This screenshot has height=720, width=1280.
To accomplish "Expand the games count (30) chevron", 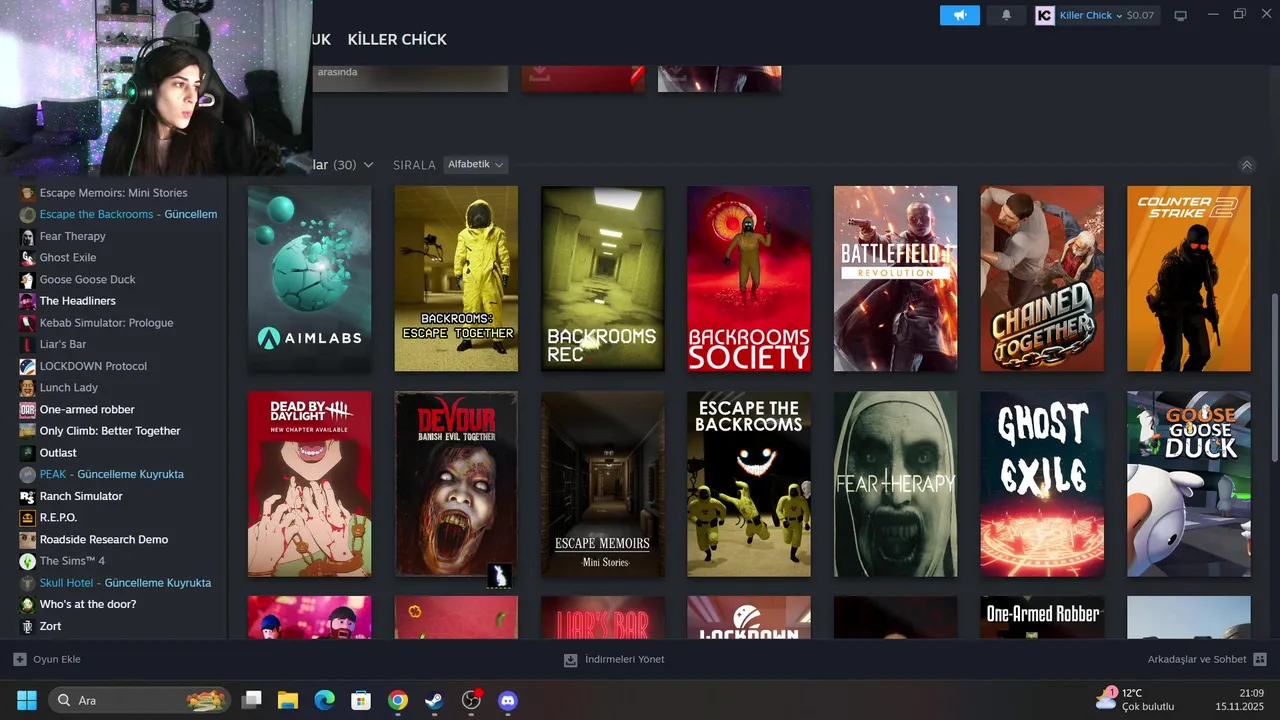I will (368, 165).
